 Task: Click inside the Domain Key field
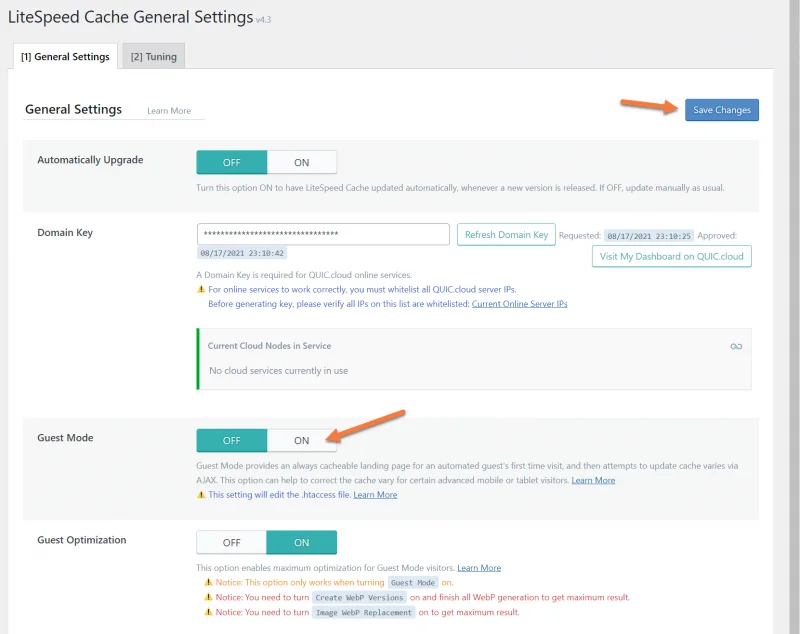point(323,234)
